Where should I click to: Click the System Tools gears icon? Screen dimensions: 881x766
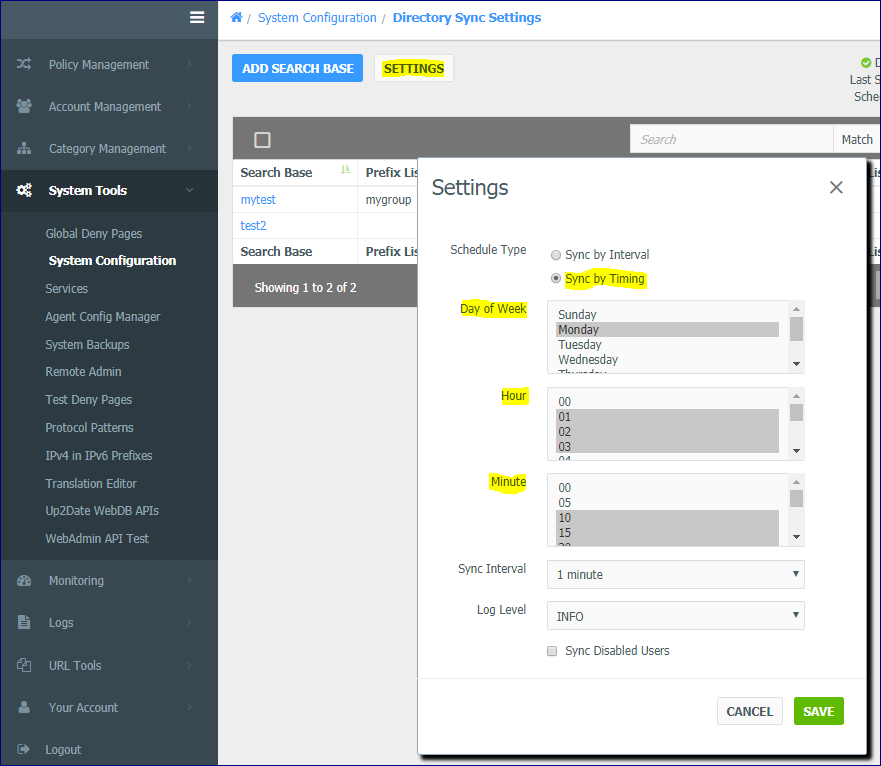24,190
